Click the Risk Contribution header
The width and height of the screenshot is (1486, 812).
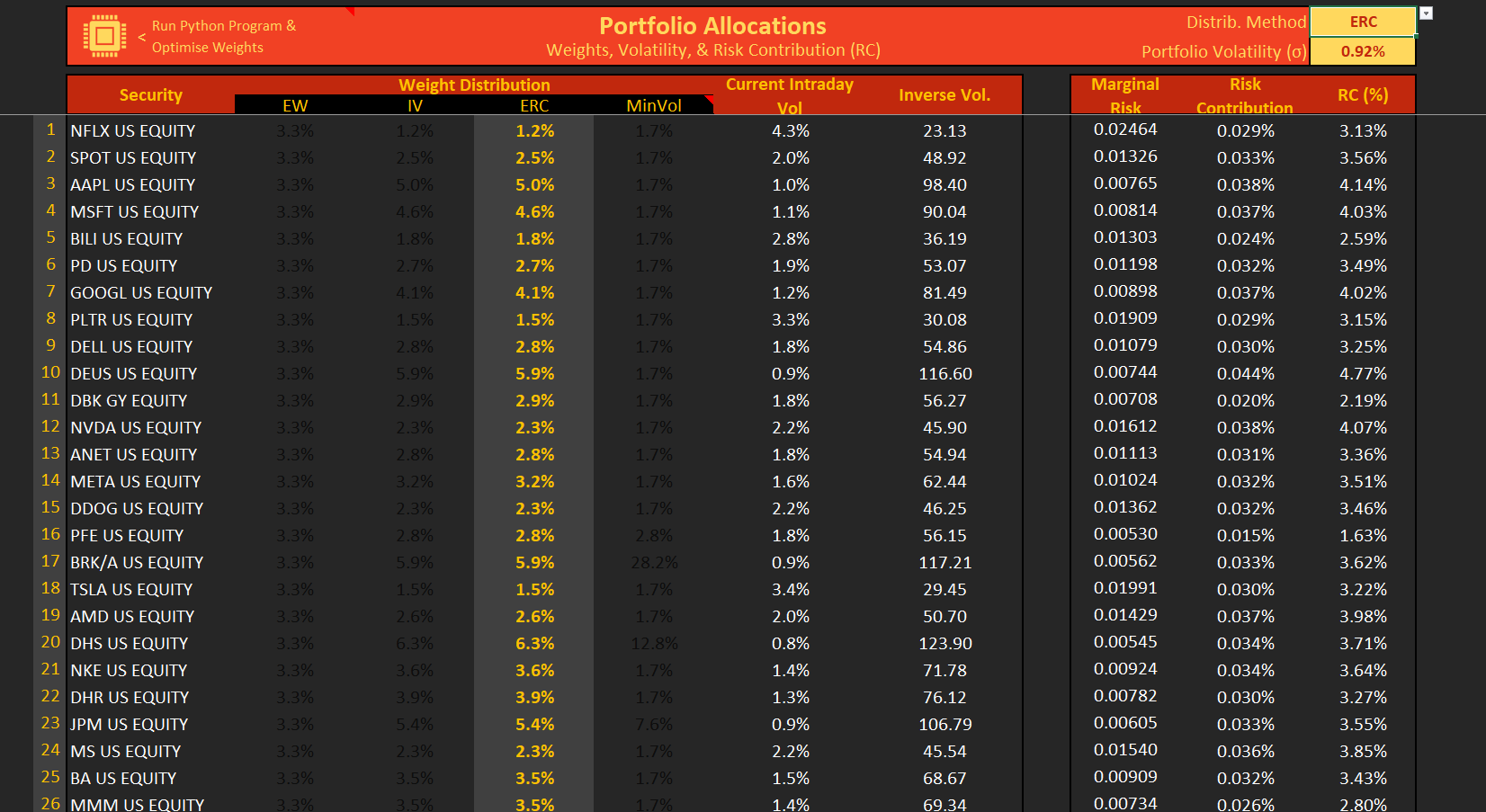(x=1245, y=94)
